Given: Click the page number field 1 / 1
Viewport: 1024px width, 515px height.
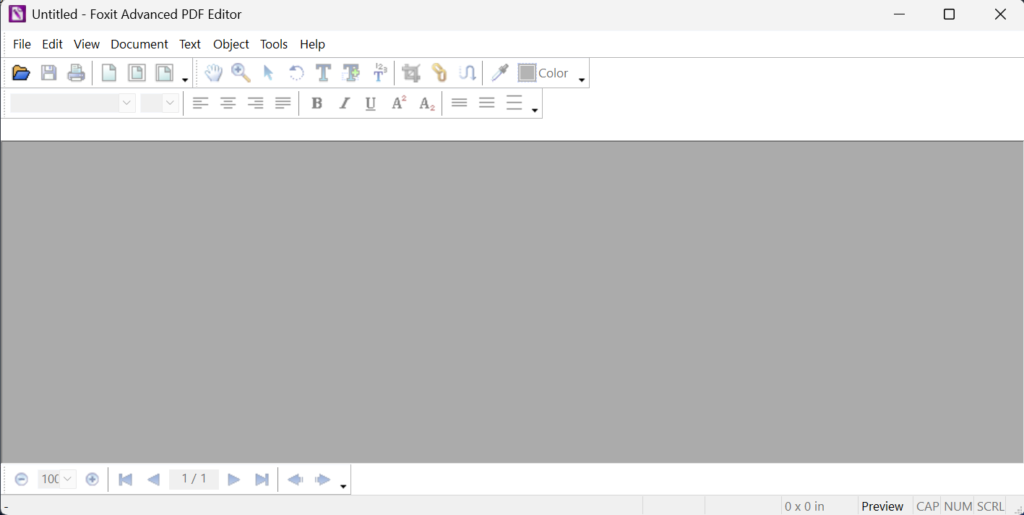Looking at the screenshot, I should click(194, 479).
